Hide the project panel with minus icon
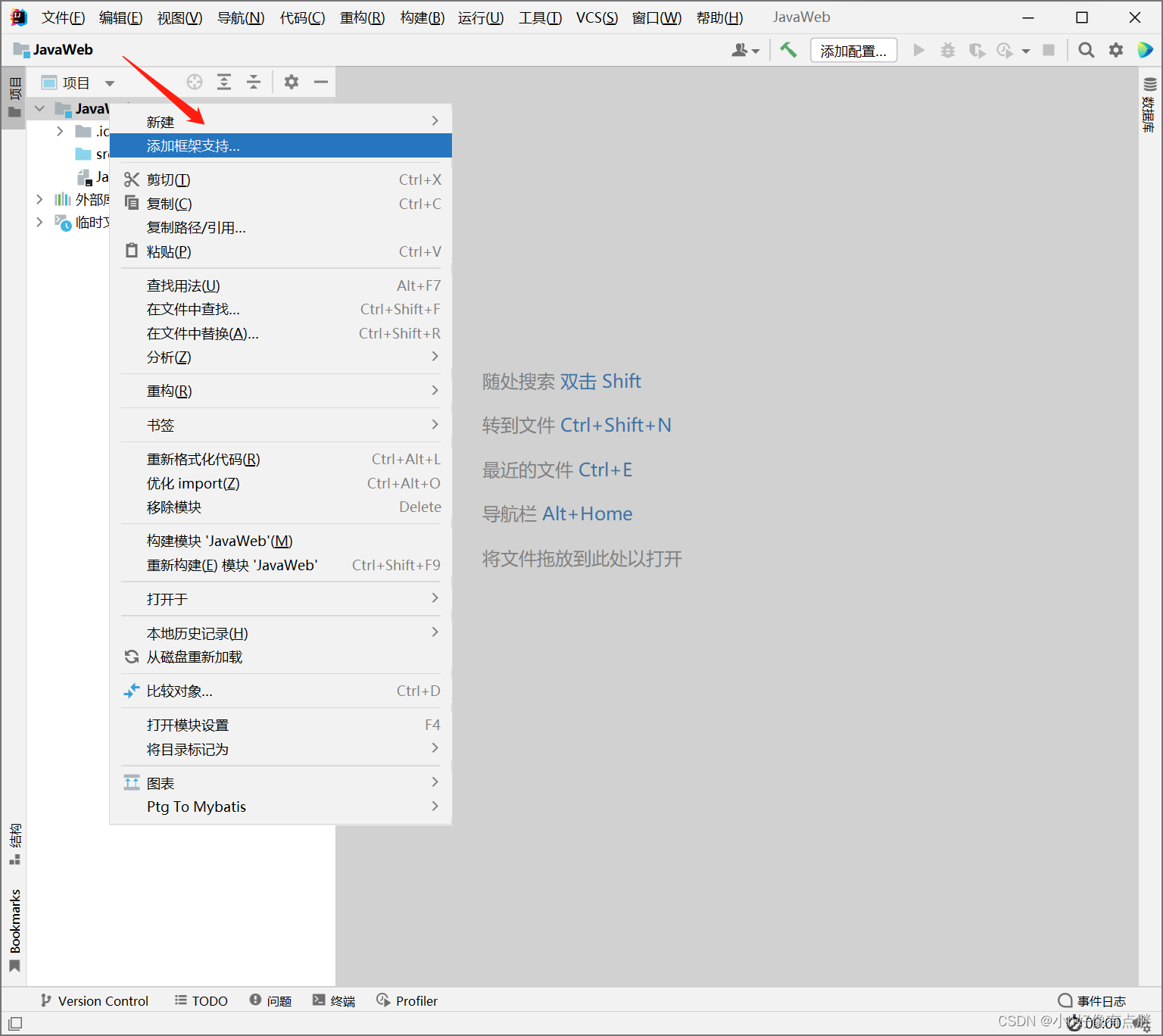 (x=321, y=82)
